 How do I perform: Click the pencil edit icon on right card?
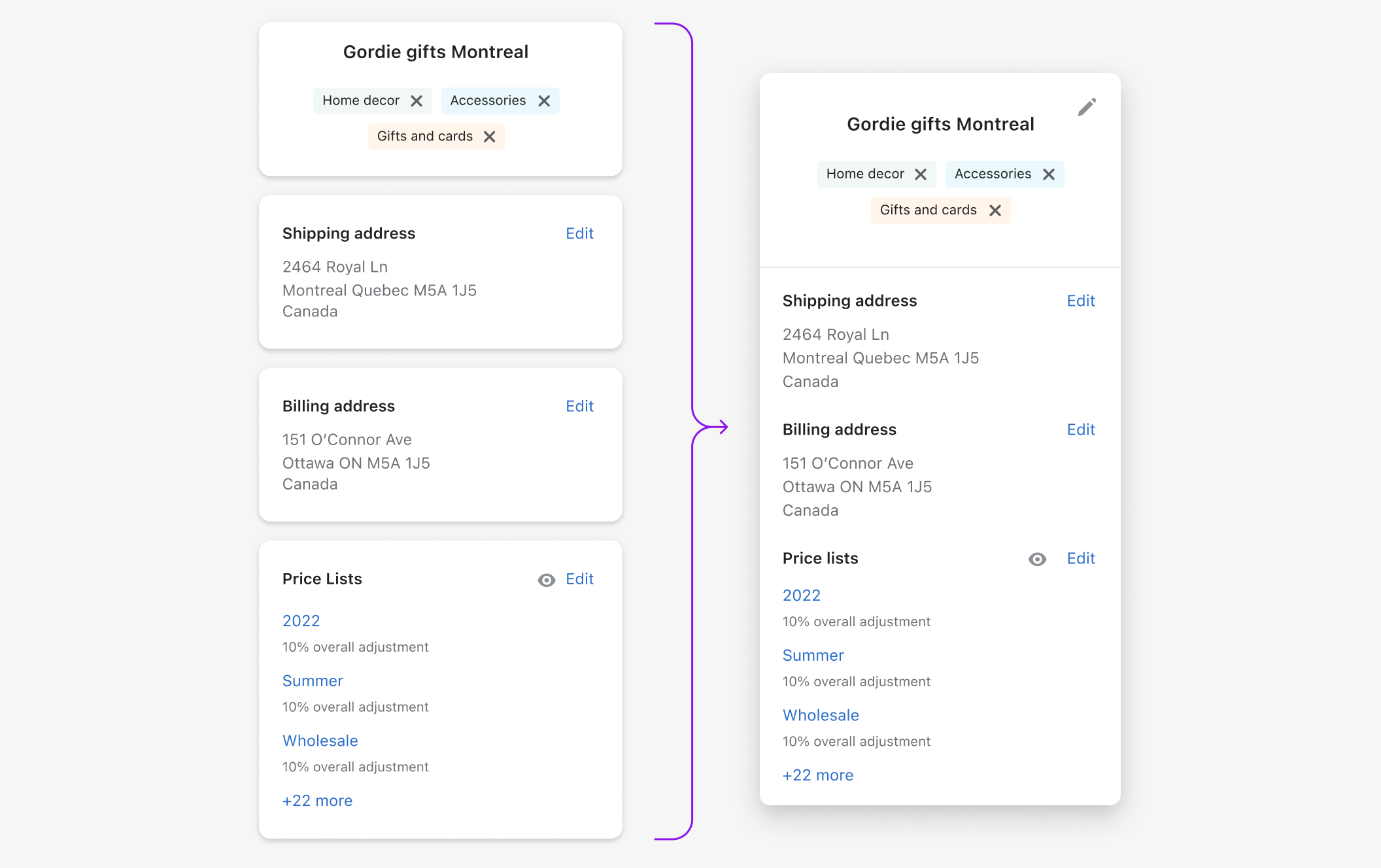point(1087,107)
